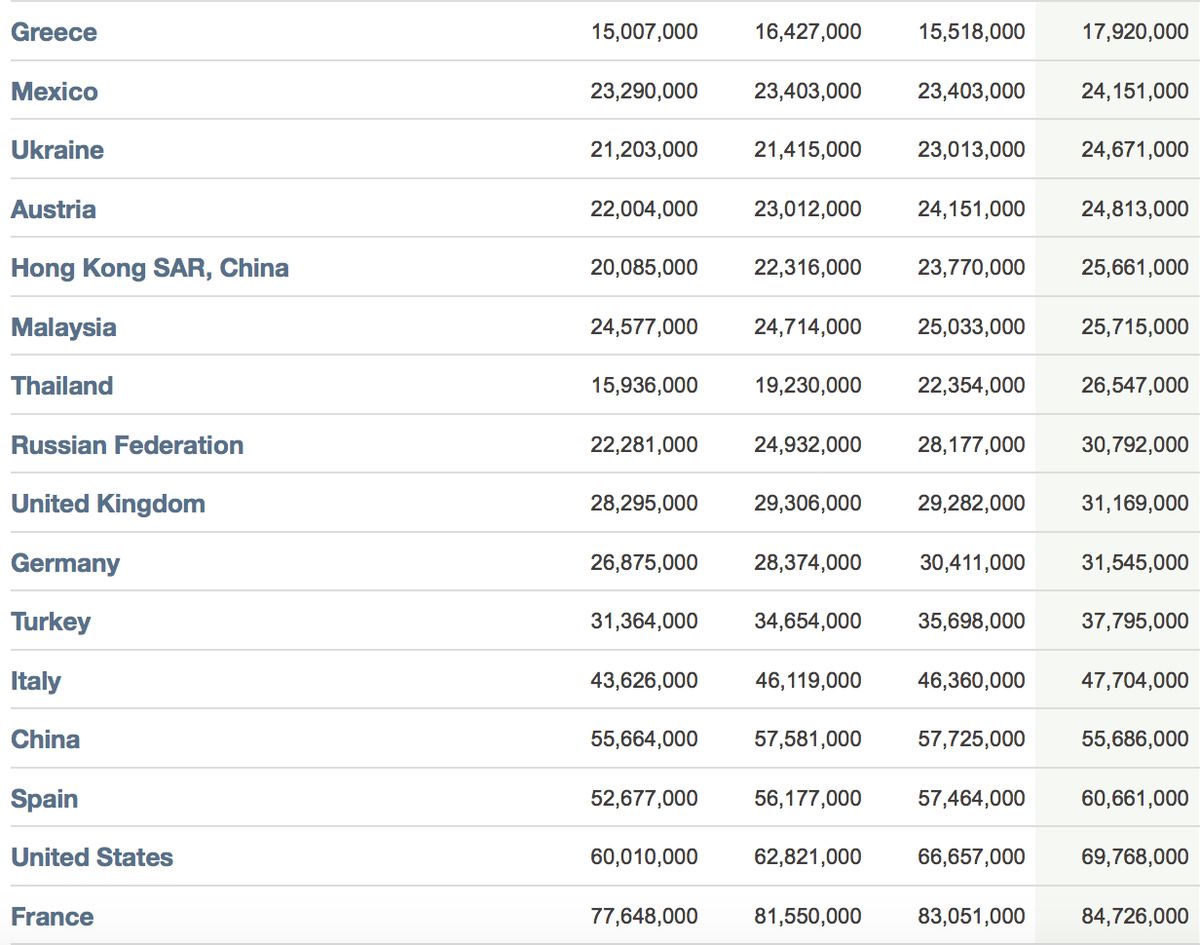Click China's highlighted value 55,686,000
1200x945 pixels.
coord(1135,740)
